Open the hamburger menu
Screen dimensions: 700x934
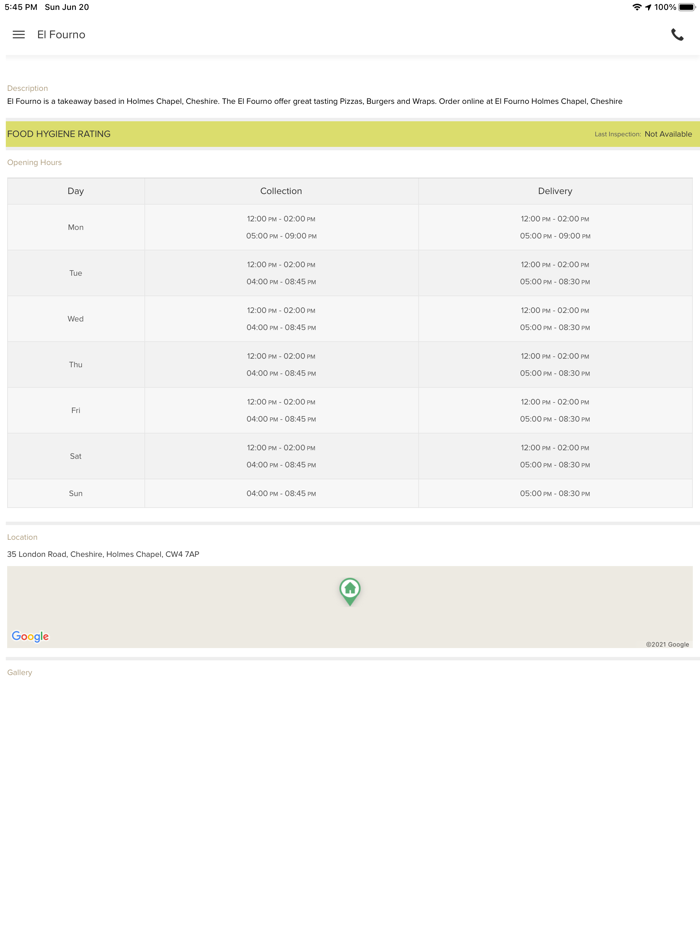[18, 35]
